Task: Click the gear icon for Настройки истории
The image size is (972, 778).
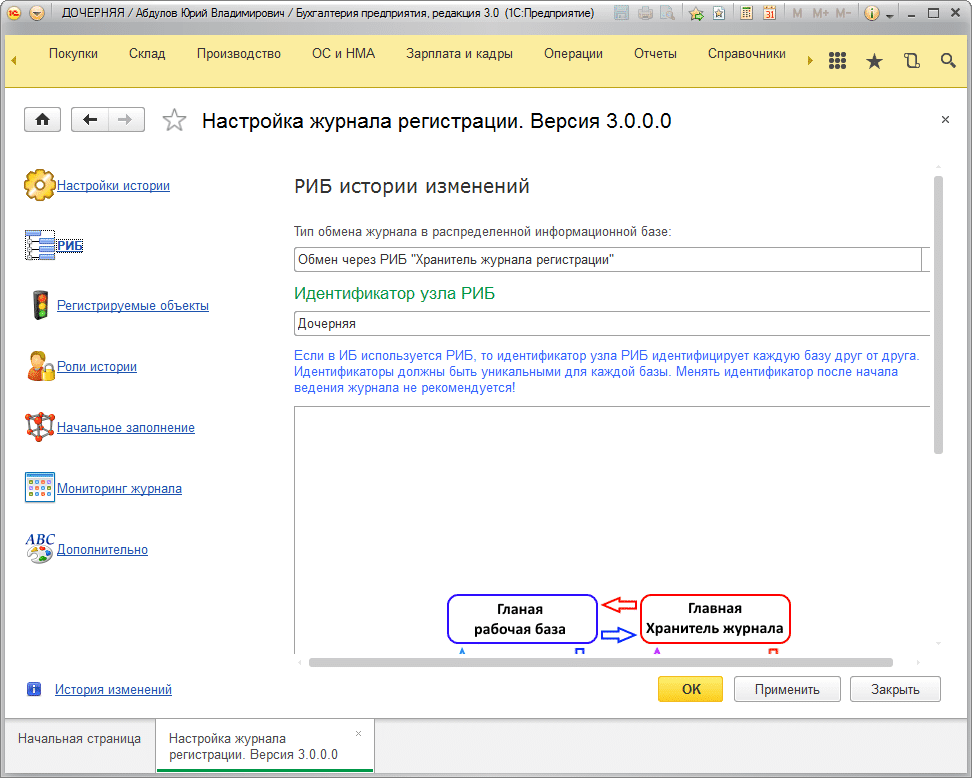Action: click(x=39, y=185)
